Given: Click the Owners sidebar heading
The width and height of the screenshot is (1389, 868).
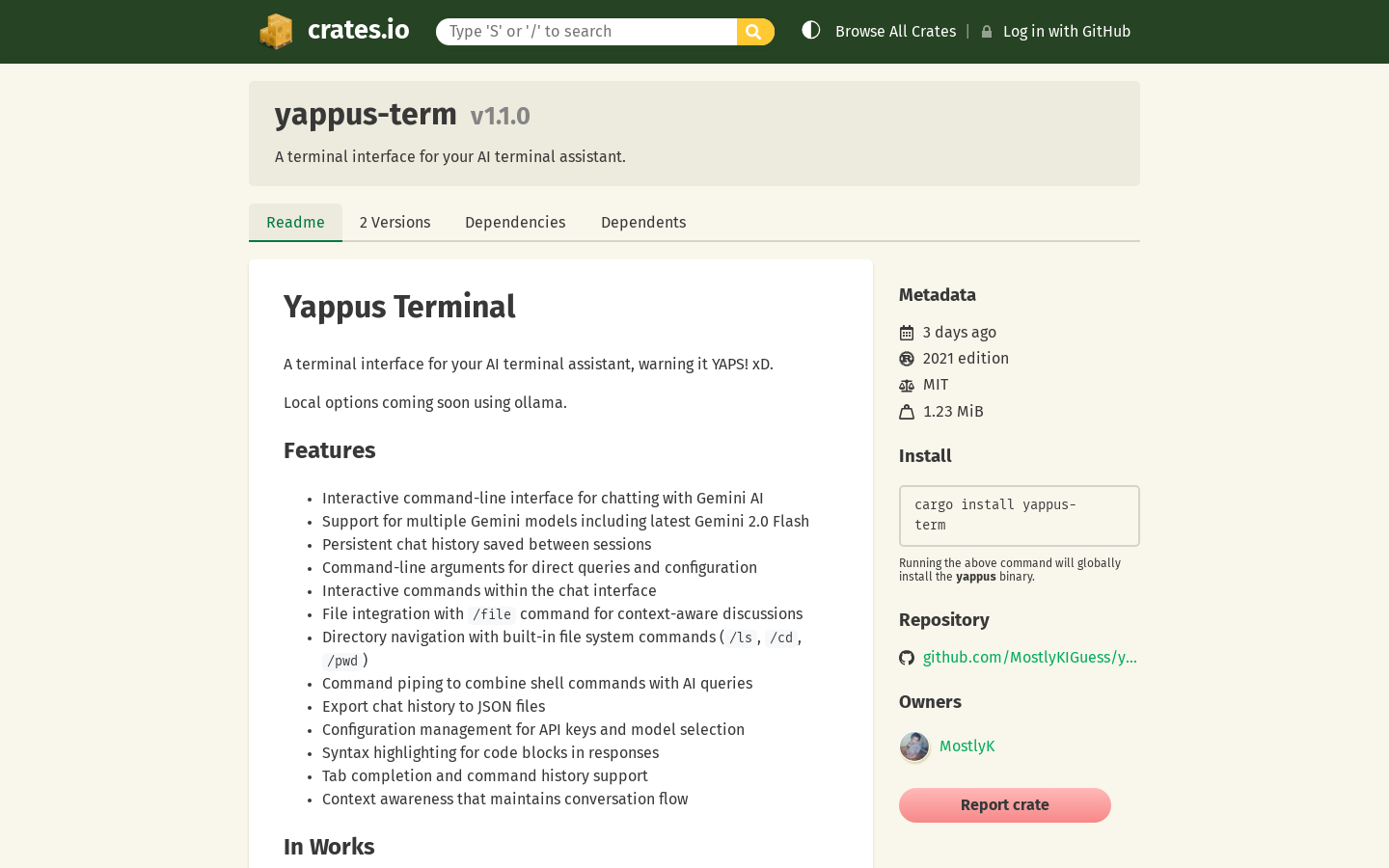Looking at the screenshot, I should (930, 702).
